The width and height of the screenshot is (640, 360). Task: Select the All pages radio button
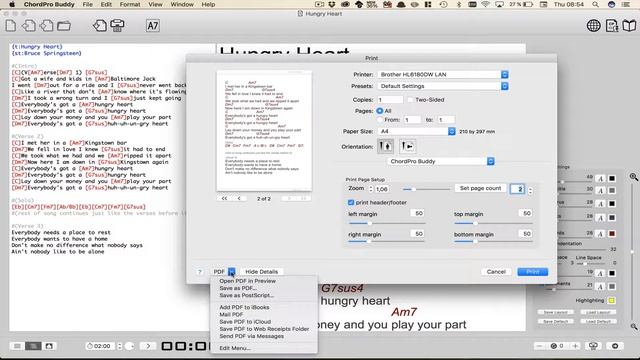tap(380, 111)
